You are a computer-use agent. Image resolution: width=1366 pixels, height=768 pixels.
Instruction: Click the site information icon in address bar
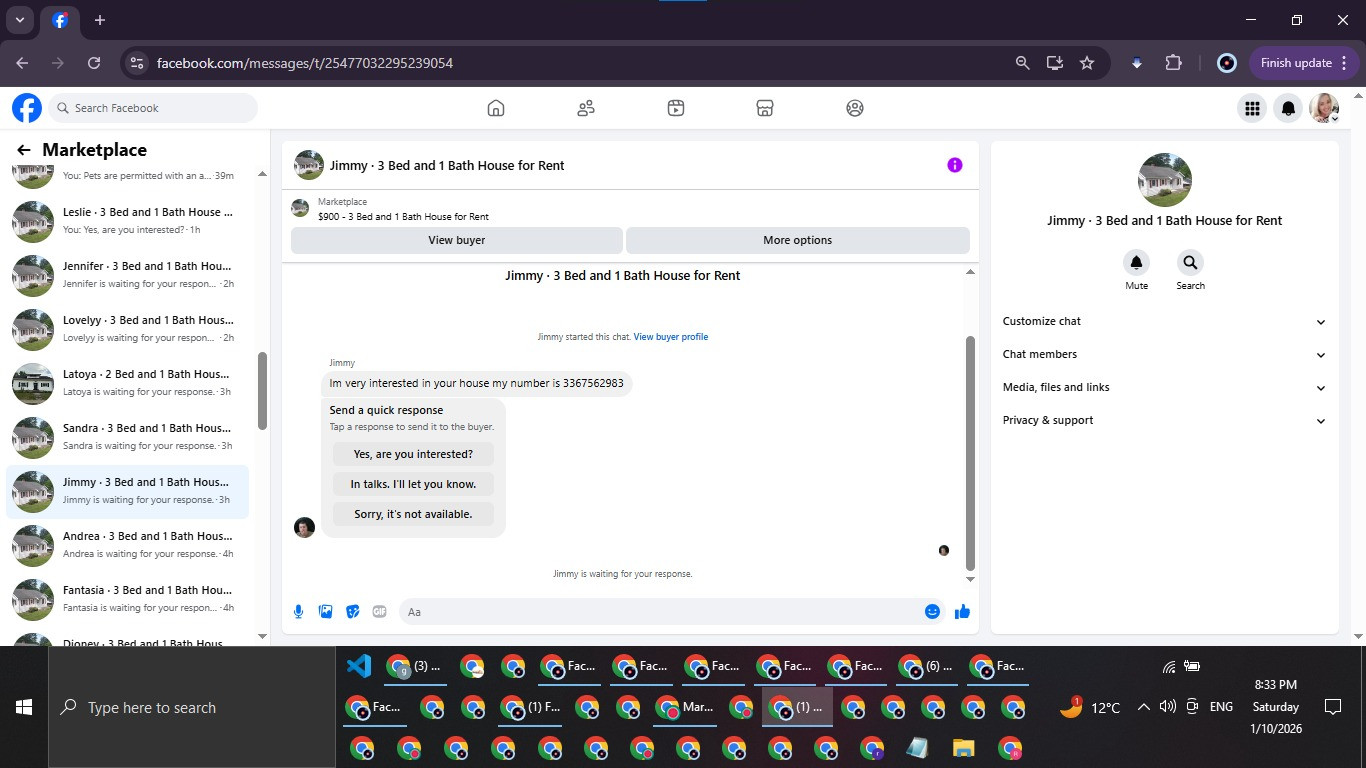click(x=137, y=63)
